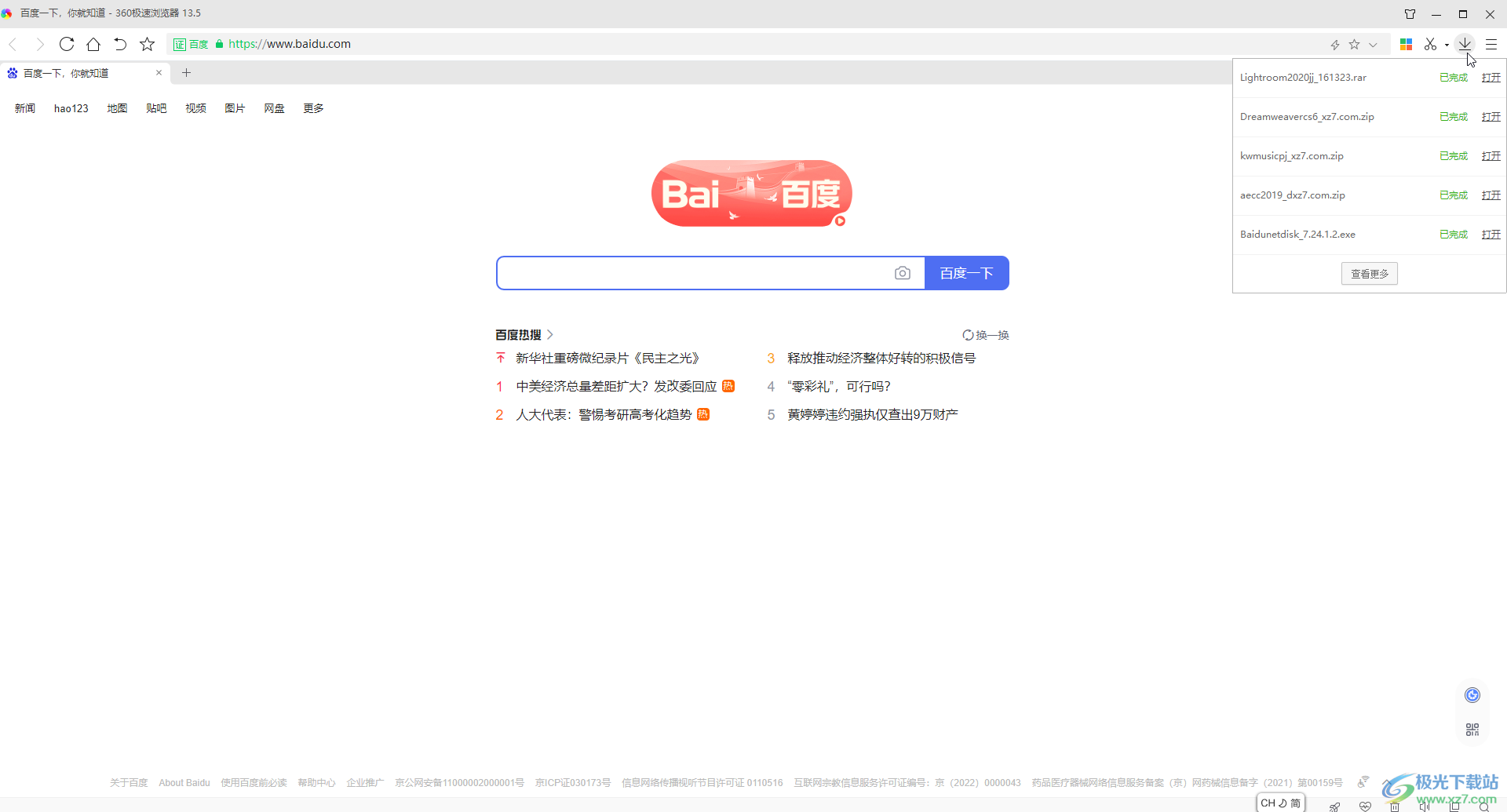
Task: Expand the 更多 navigation menu
Action: click(x=313, y=108)
